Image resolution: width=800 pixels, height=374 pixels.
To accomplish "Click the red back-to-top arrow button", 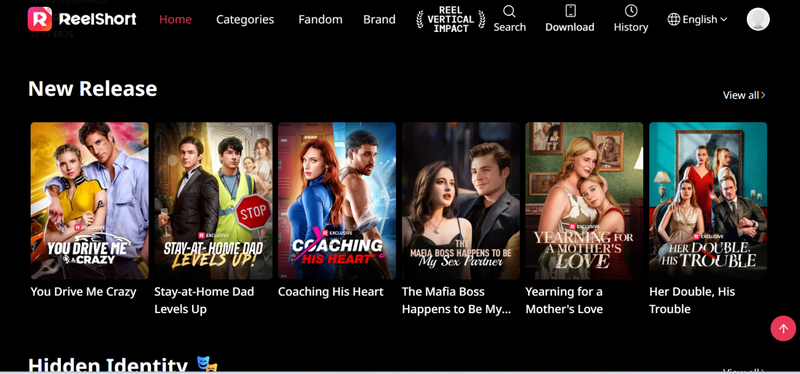I will pos(783,329).
